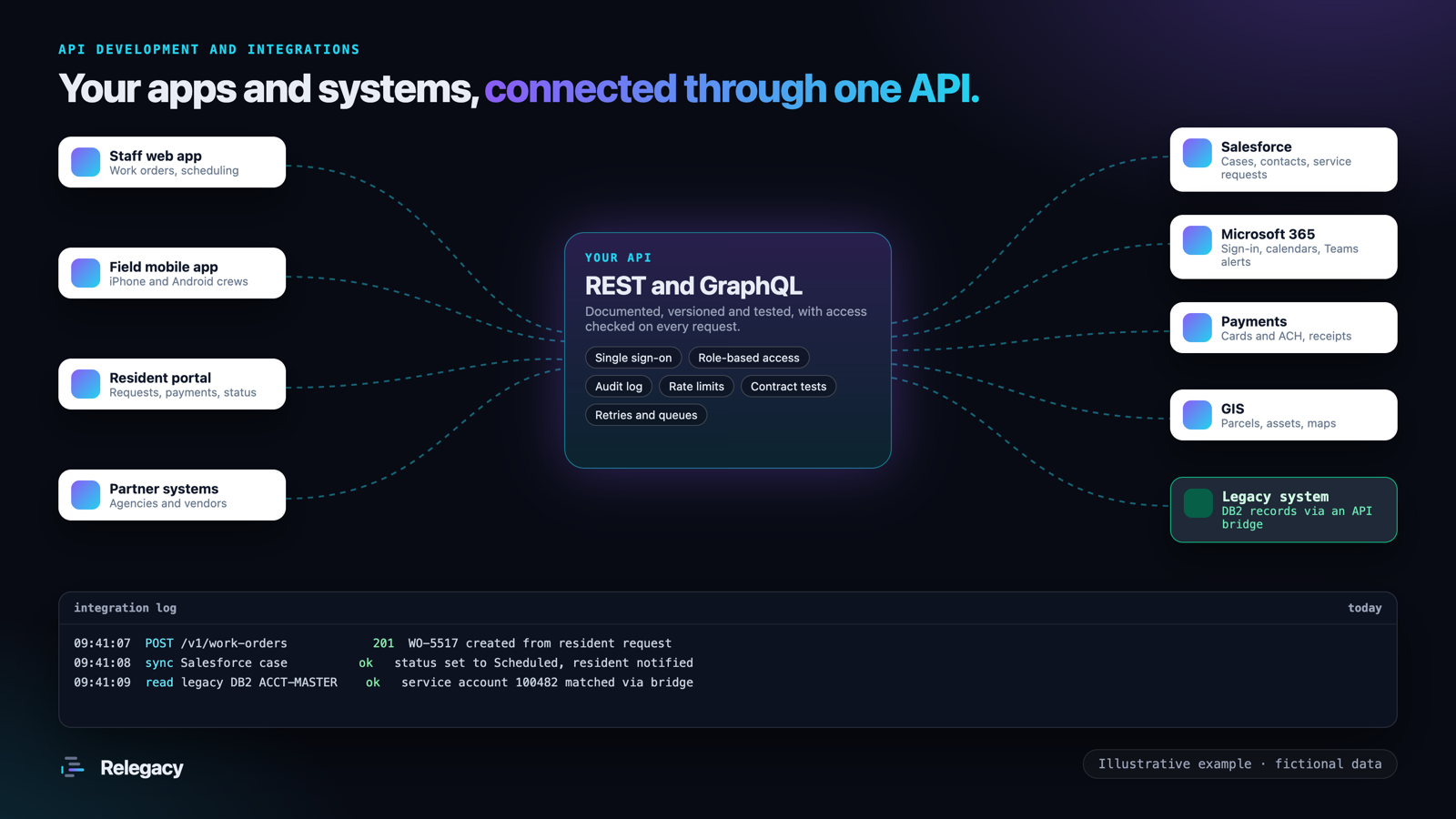This screenshot has width=1456, height=819.
Task: Click 'service account 100482 matched via bridge'
Action: 547,682
